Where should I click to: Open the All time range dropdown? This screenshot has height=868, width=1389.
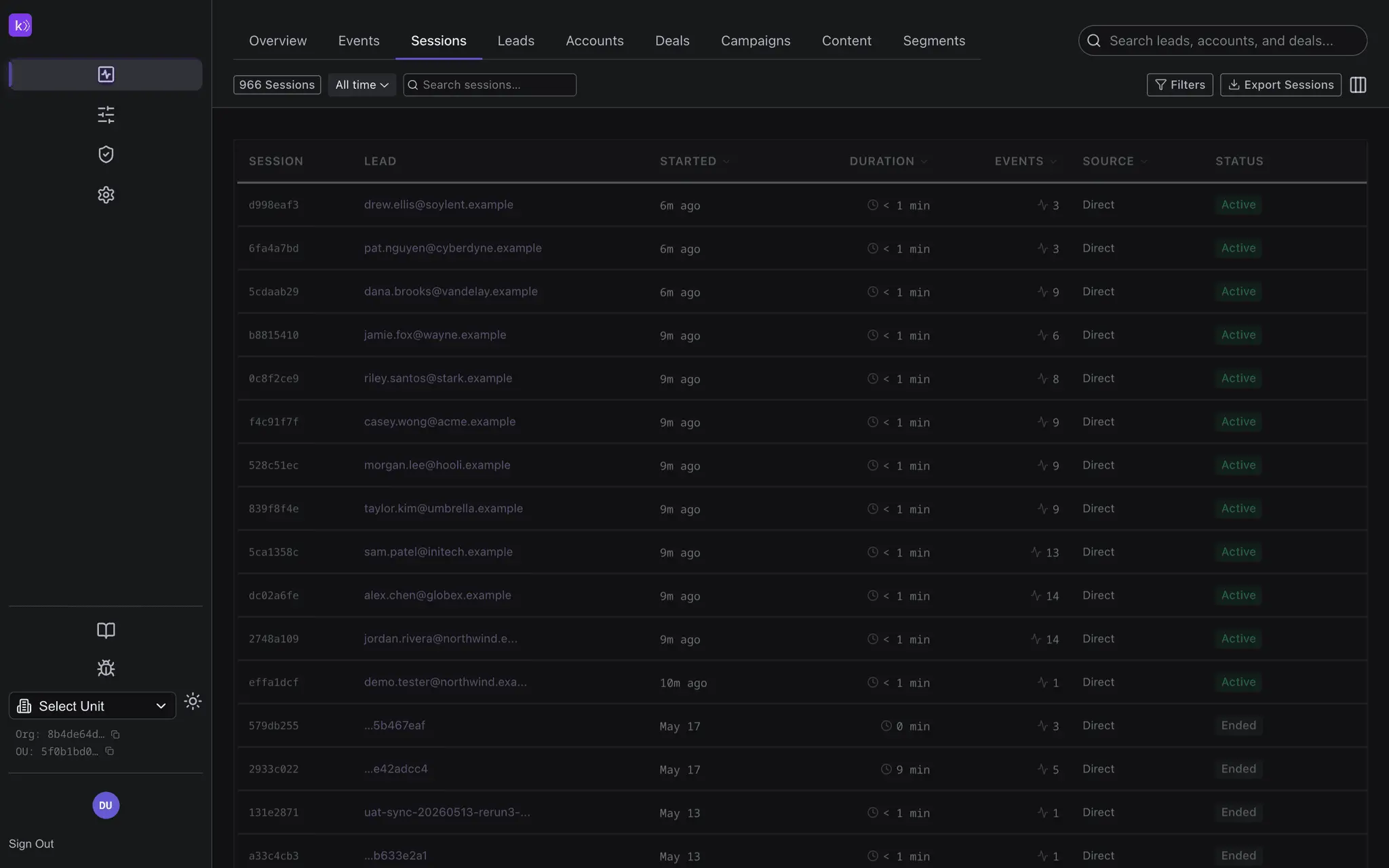click(x=361, y=85)
